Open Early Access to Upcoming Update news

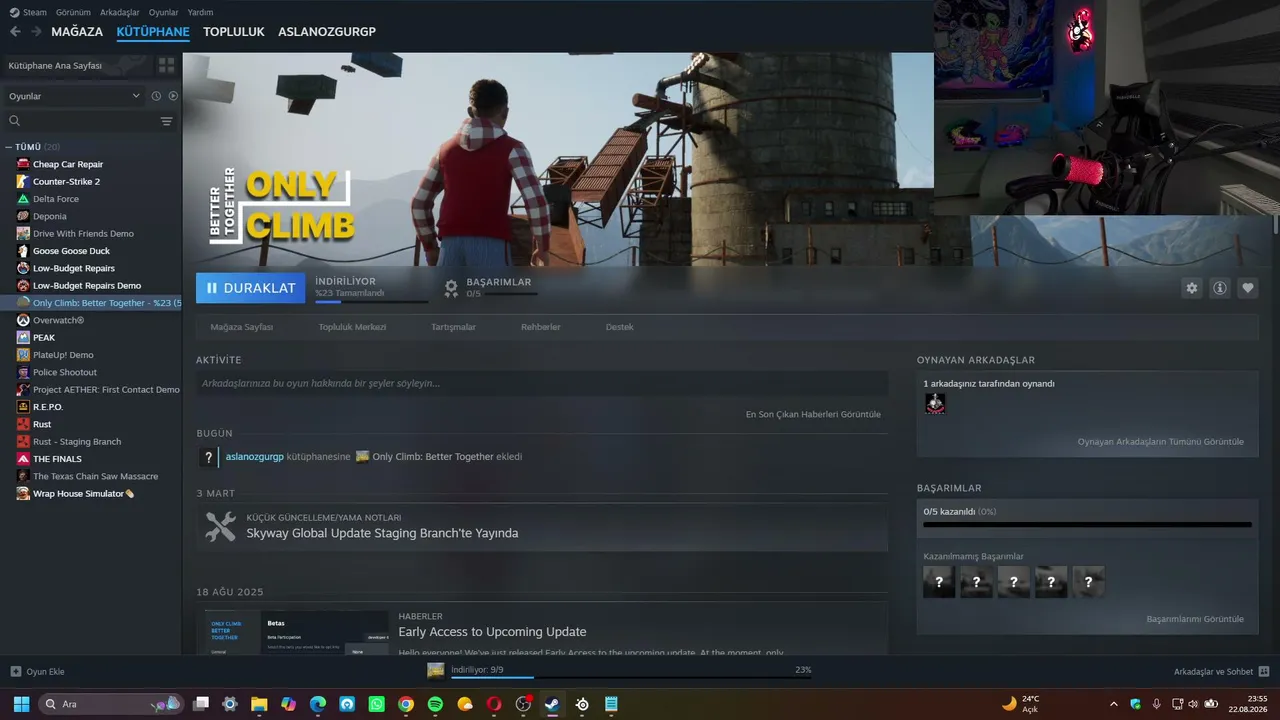[492, 632]
